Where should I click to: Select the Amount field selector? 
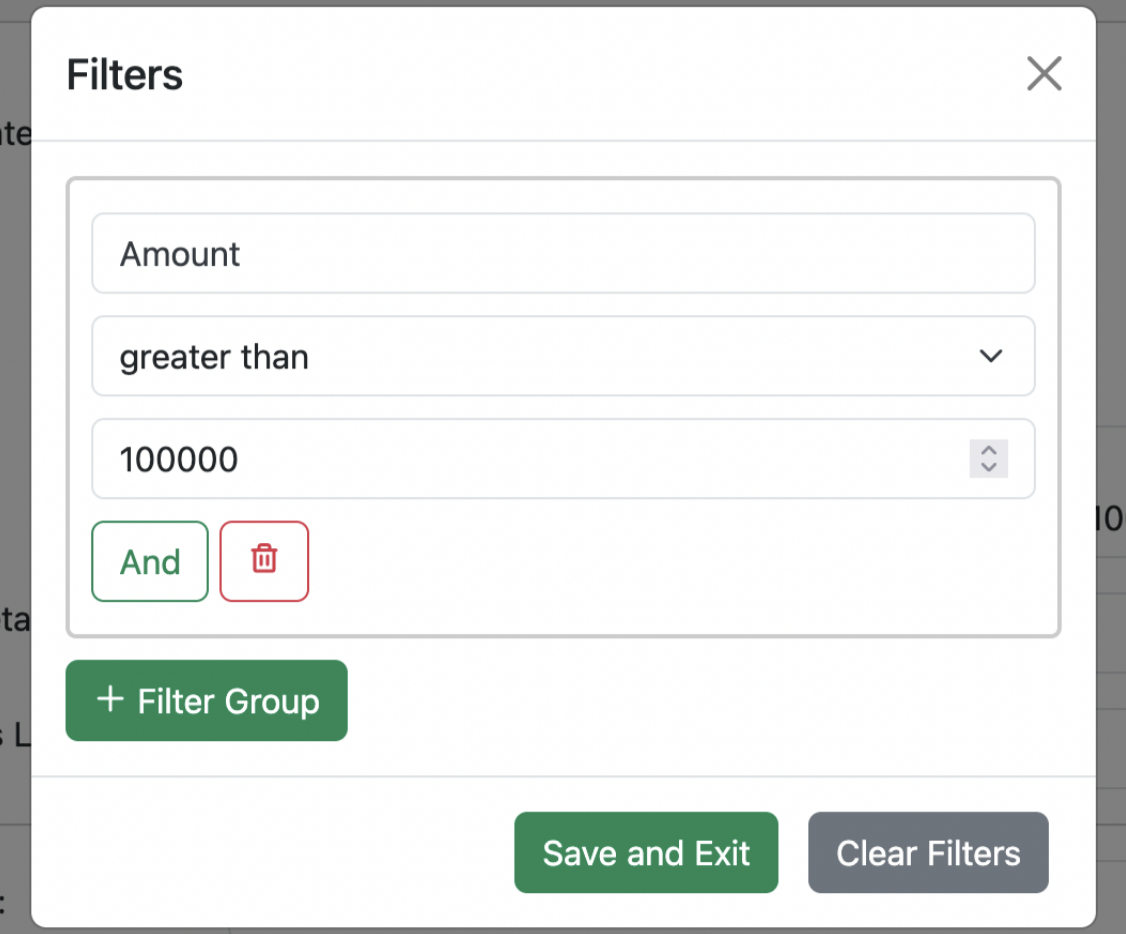563,254
